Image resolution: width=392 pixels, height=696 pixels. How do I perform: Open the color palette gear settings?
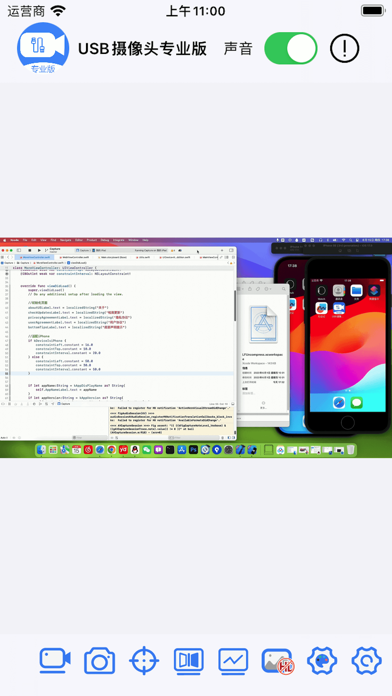point(322,661)
